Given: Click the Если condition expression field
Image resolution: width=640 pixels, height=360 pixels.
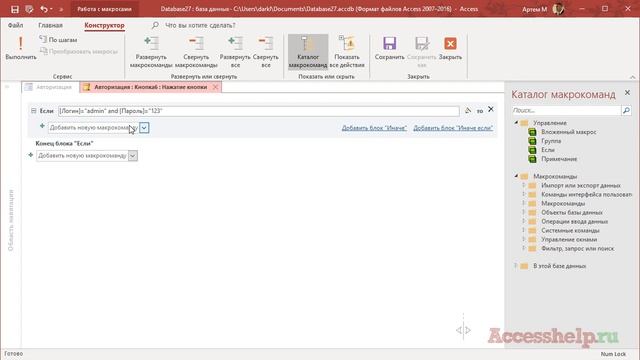Looking at the screenshot, I should [258, 111].
